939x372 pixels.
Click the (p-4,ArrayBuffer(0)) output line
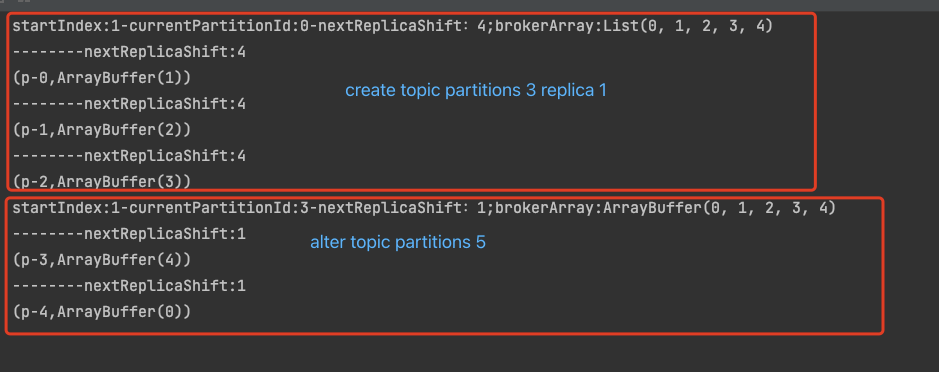[x=102, y=311]
